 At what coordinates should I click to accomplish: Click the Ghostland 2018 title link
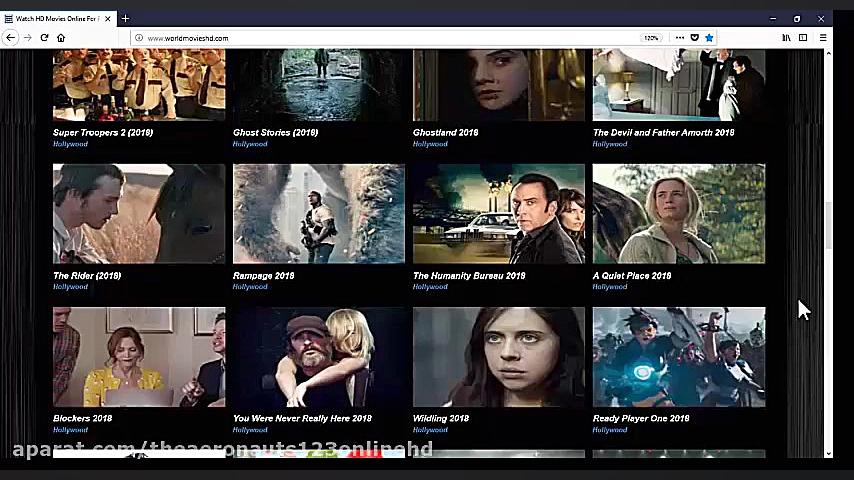(446, 132)
